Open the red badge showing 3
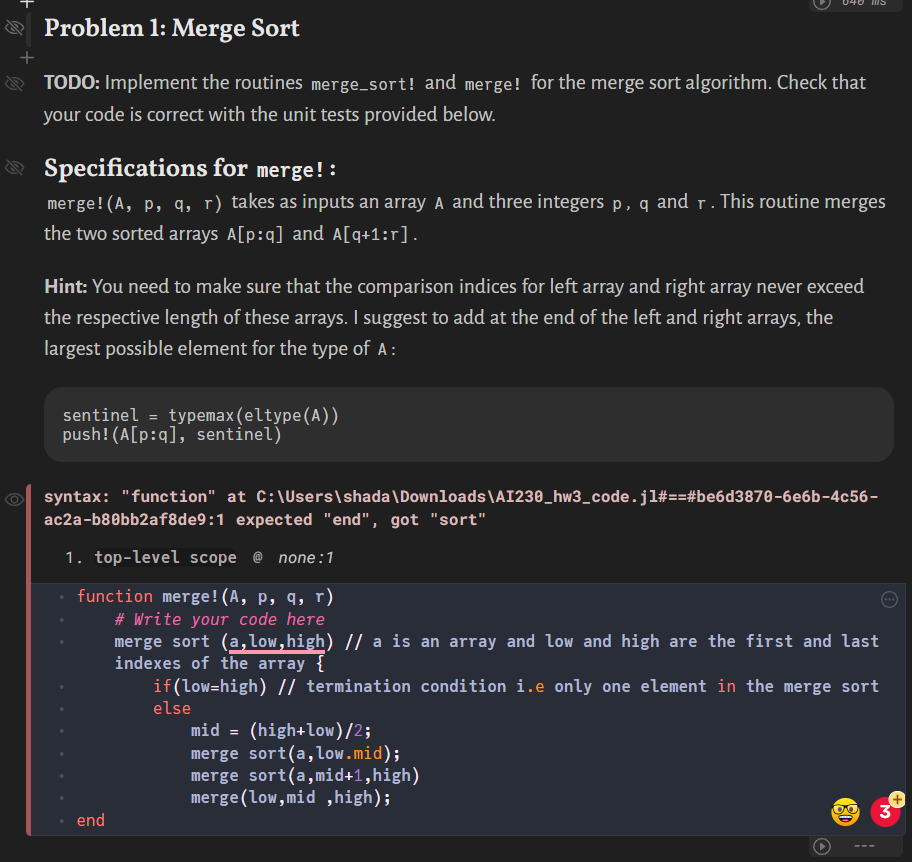This screenshot has height=862, width=912. click(885, 812)
